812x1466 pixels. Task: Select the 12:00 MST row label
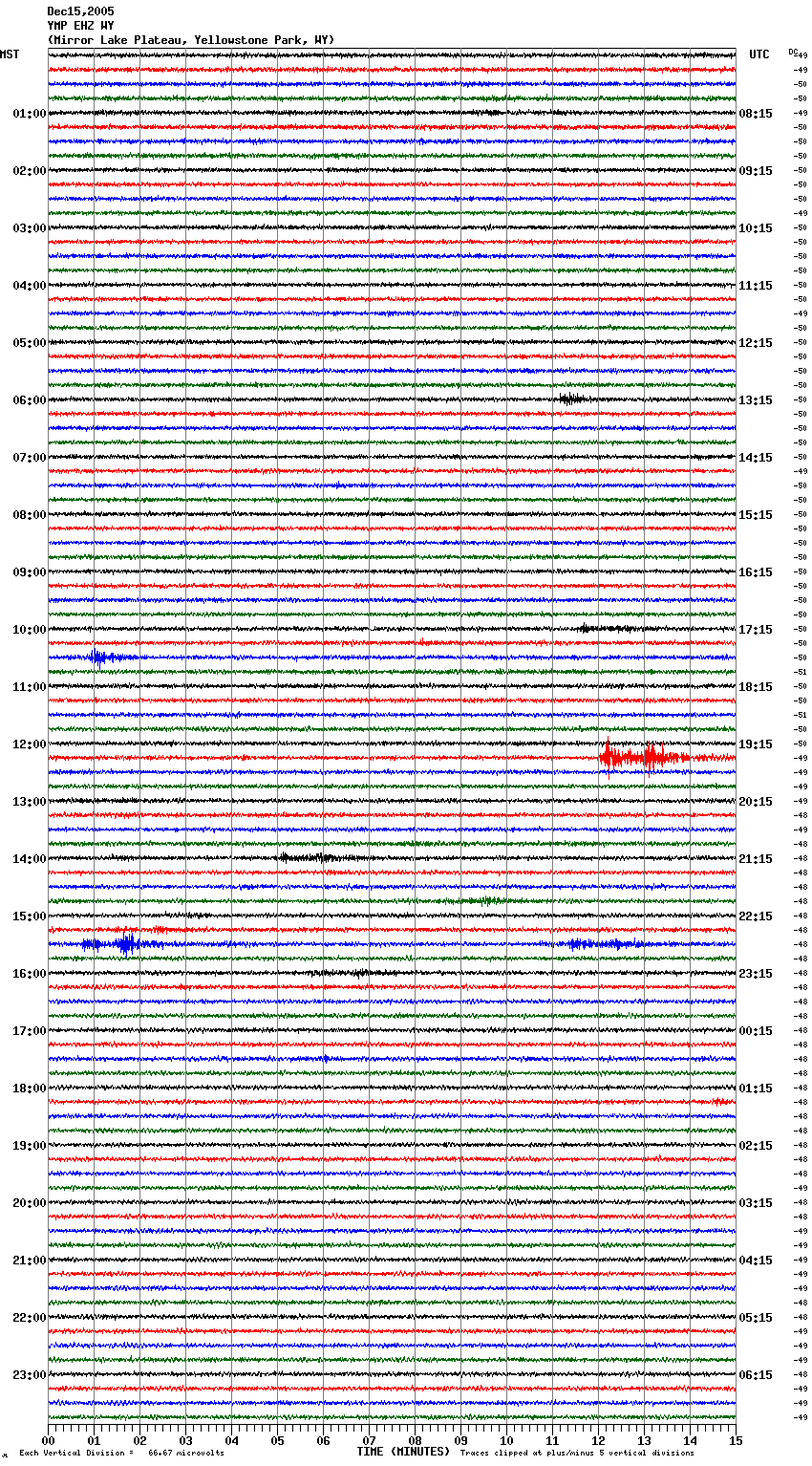(30, 744)
